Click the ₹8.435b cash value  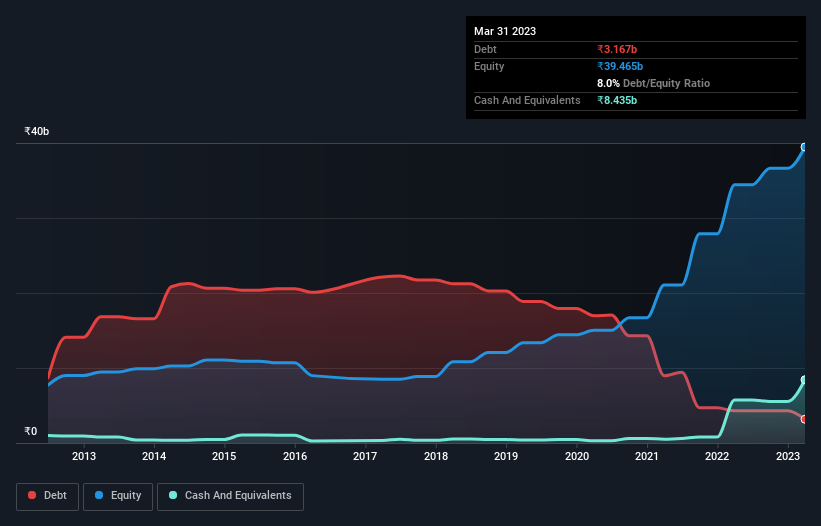[617, 100]
